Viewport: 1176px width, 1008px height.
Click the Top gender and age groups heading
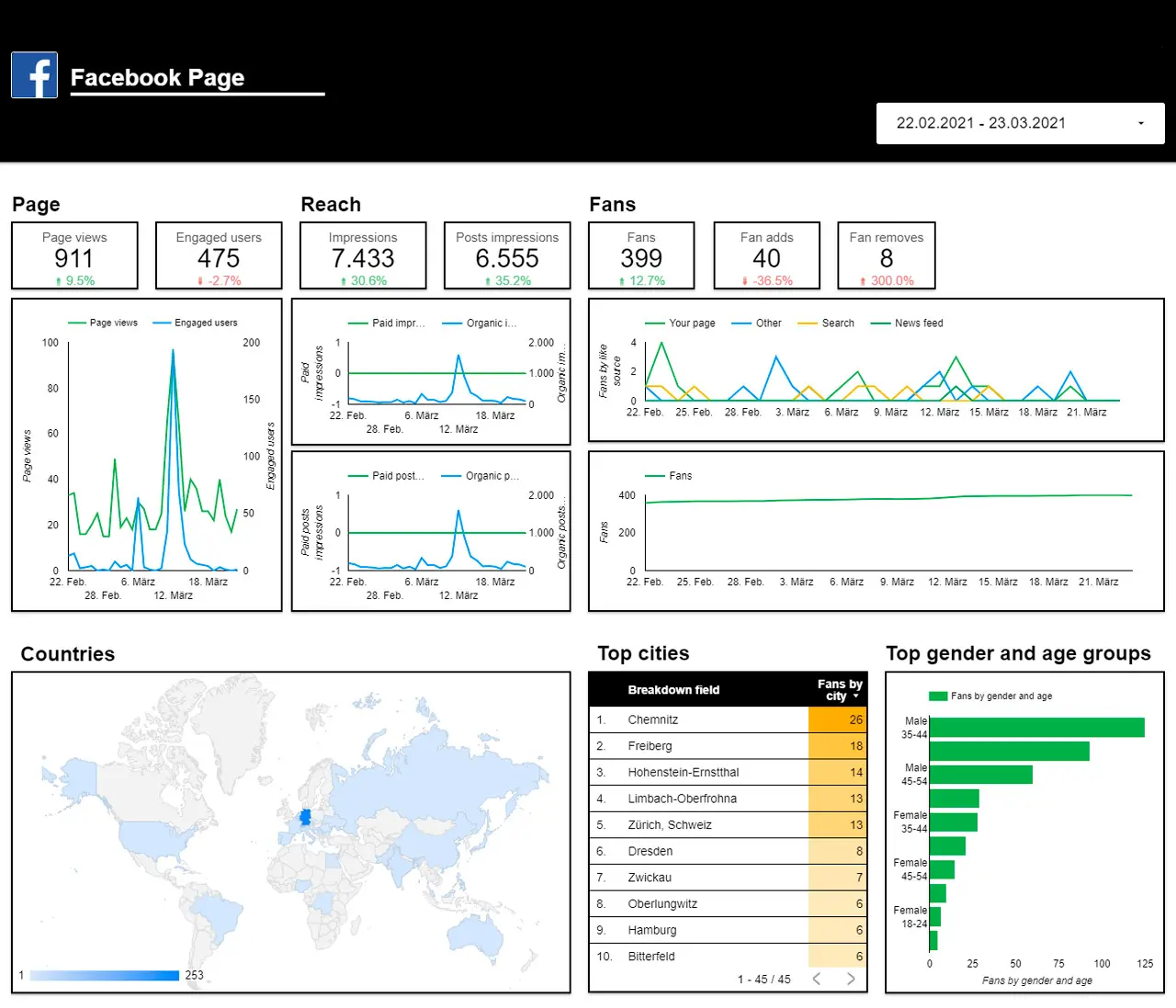(1018, 653)
